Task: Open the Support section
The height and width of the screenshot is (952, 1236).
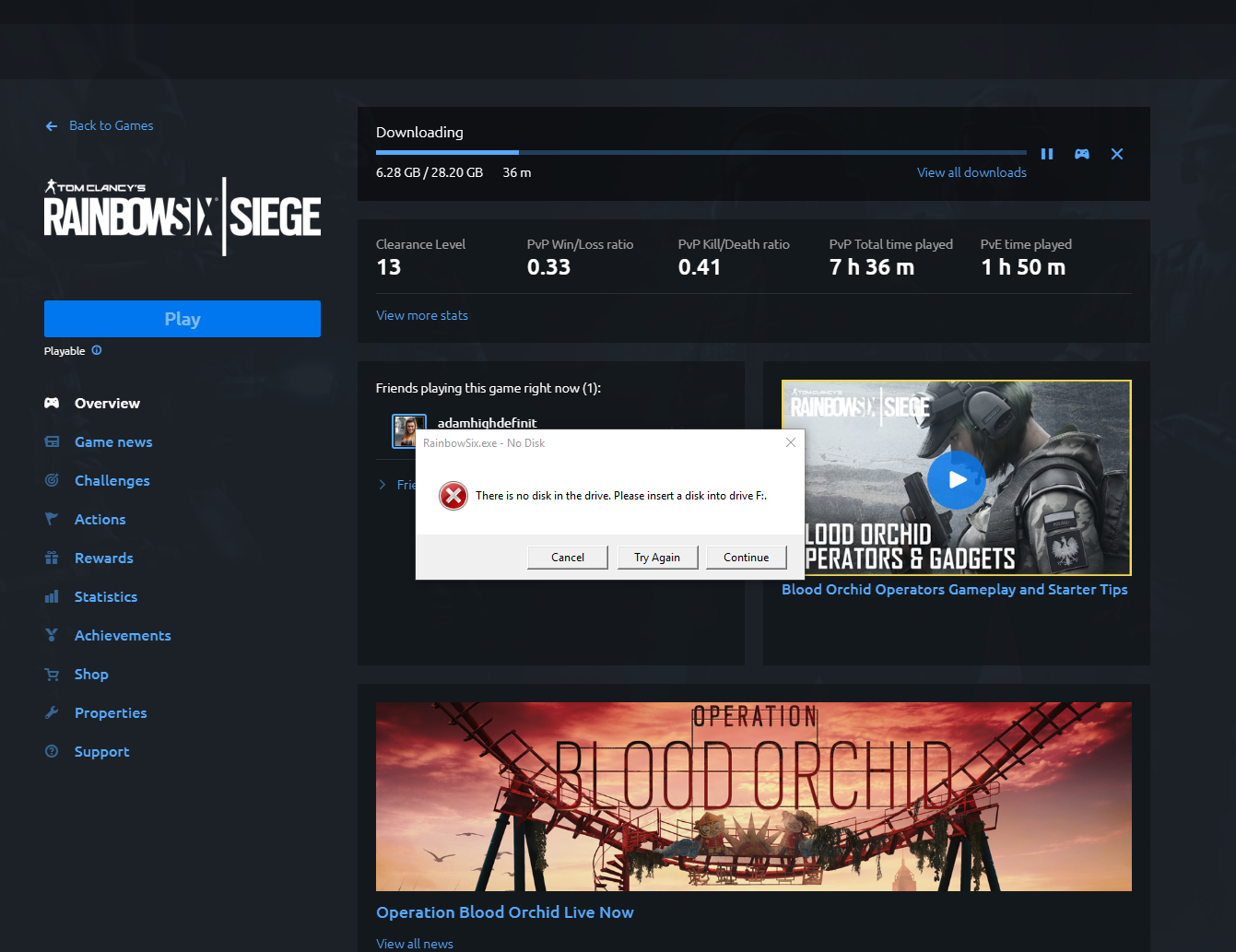Action: tap(101, 751)
